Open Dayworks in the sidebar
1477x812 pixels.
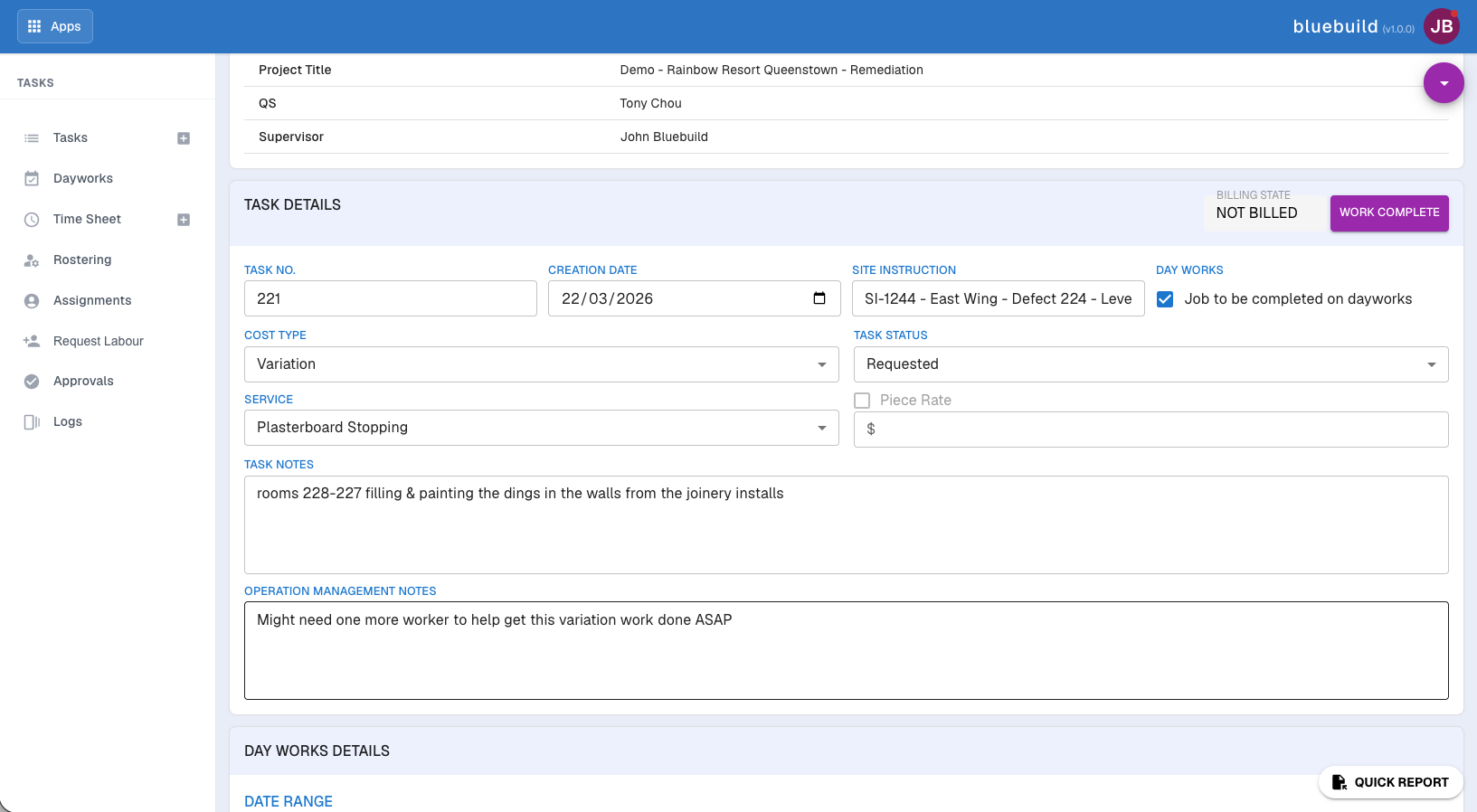pos(83,178)
